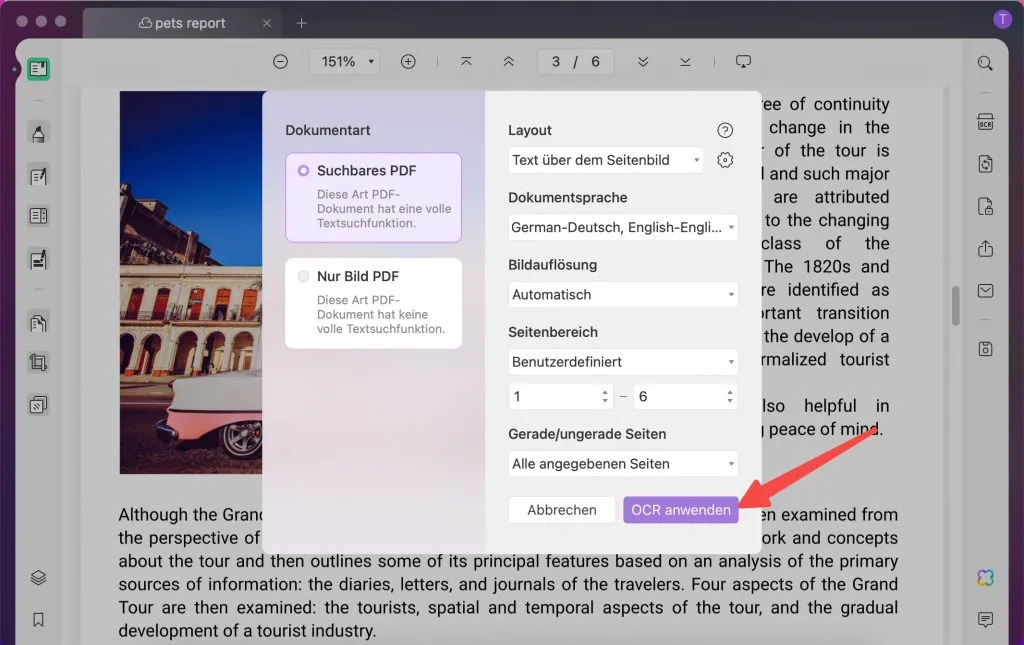Select the highlighter Comment tool
The width and height of the screenshot is (1024, 645).
coord(38,133)
